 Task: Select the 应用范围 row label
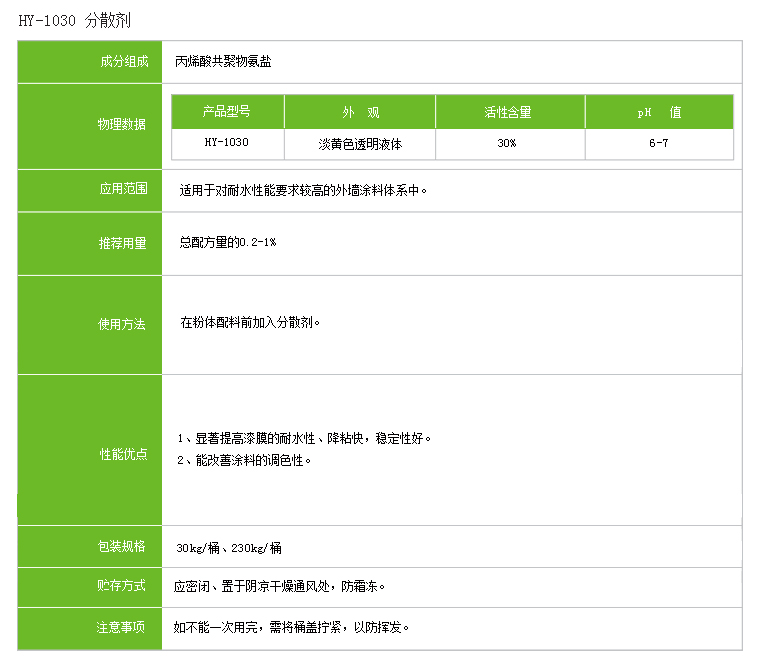[122, 188]
